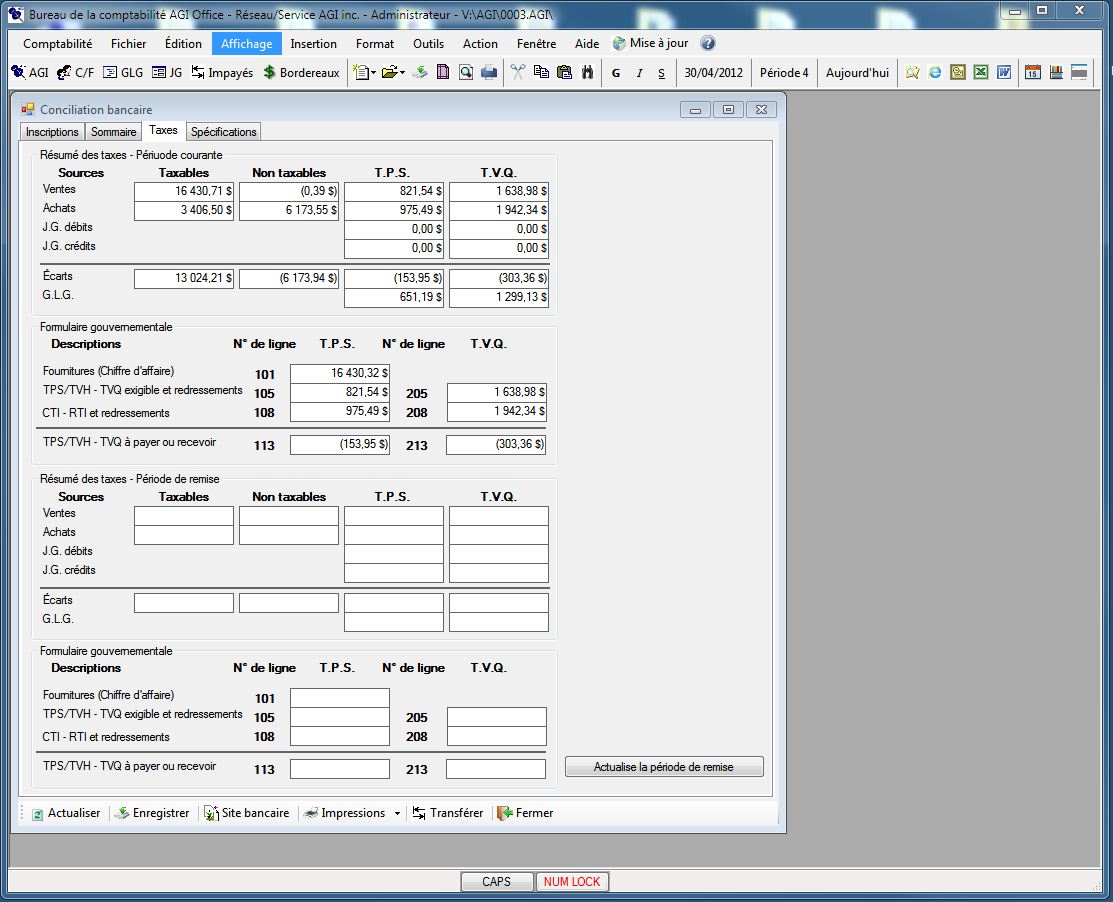Click the bookshelf icon in toolbar
The width and height of the screenshot is (1113, 902).
click(x=1056, y=72)
